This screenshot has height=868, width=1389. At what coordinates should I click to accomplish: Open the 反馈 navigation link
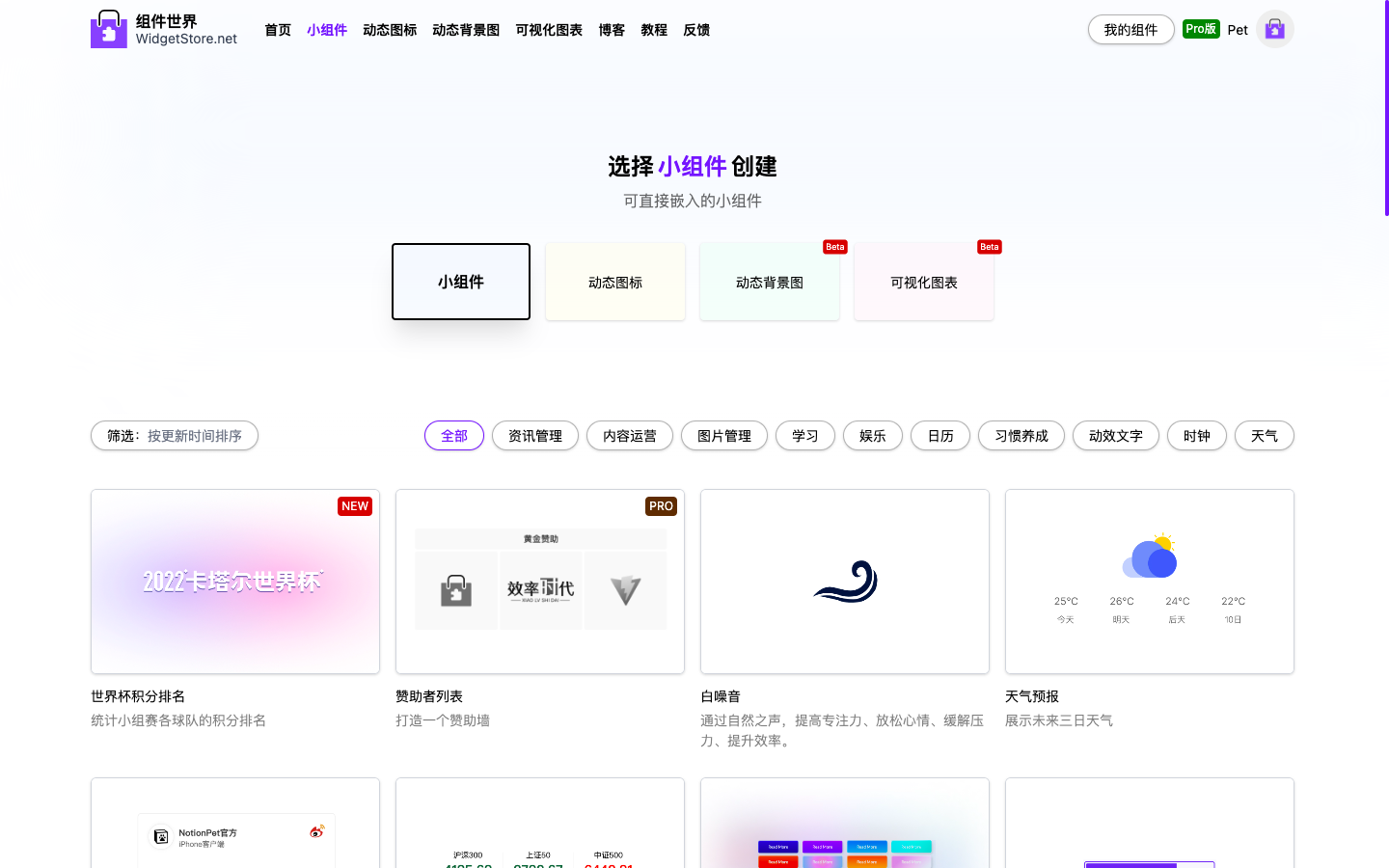pos(696,30)
